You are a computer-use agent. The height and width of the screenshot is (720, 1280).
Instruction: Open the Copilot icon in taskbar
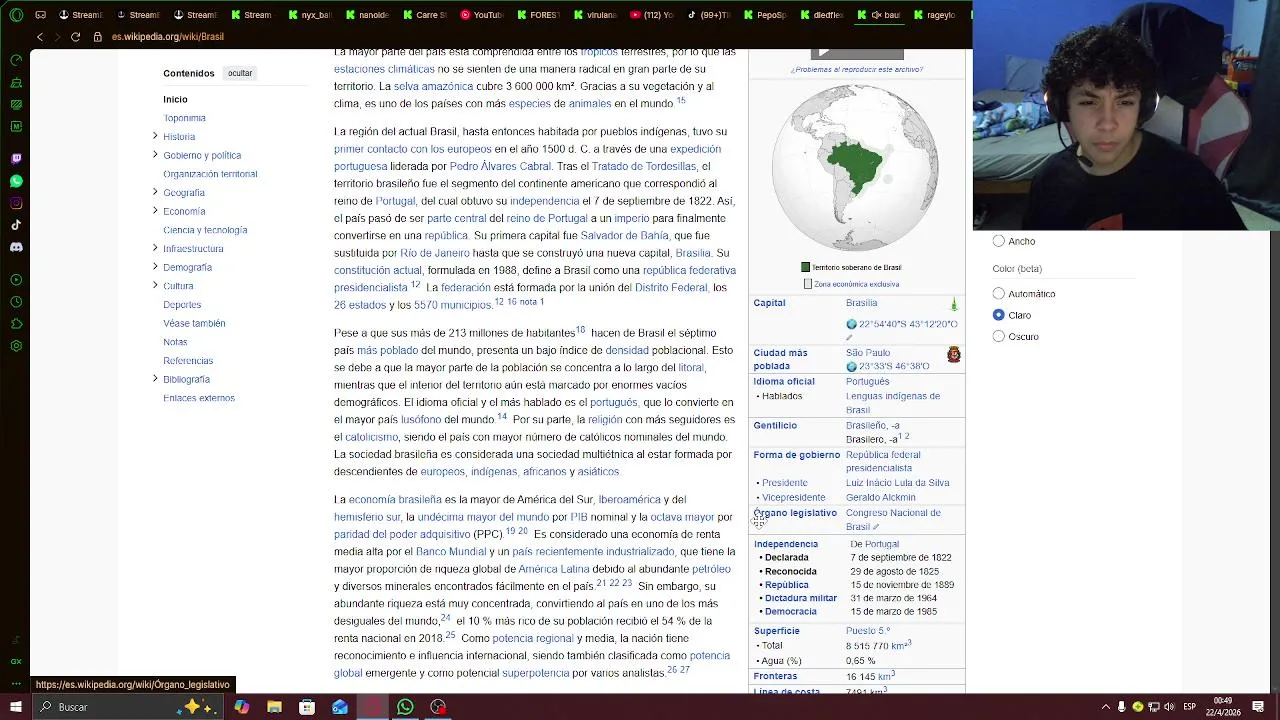(x=241, y=707)
